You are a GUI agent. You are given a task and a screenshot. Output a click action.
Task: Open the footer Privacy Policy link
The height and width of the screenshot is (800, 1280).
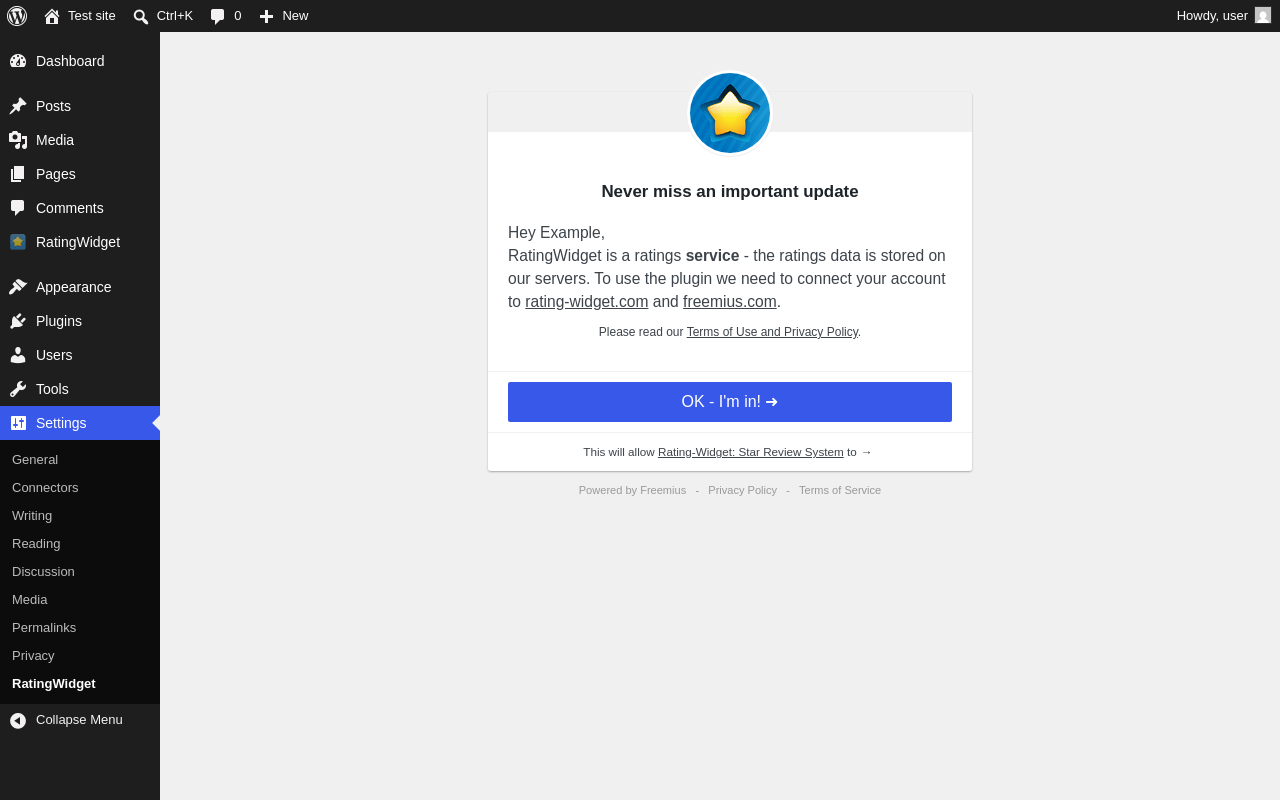[742, 490]
